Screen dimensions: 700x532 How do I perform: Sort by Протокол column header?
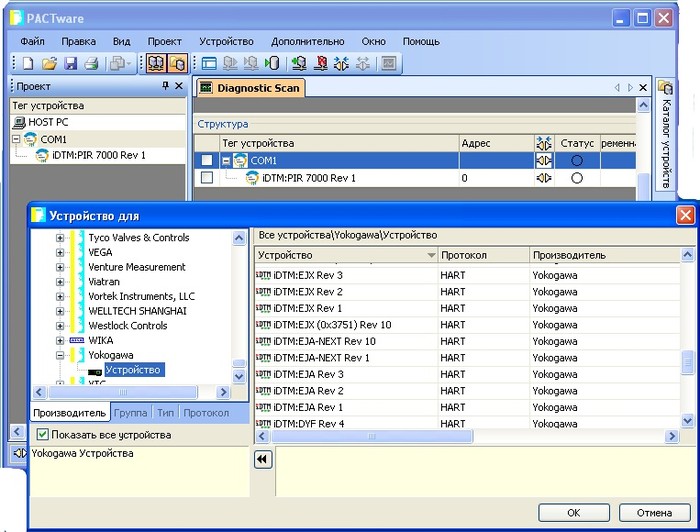click(x=483, y=255)
